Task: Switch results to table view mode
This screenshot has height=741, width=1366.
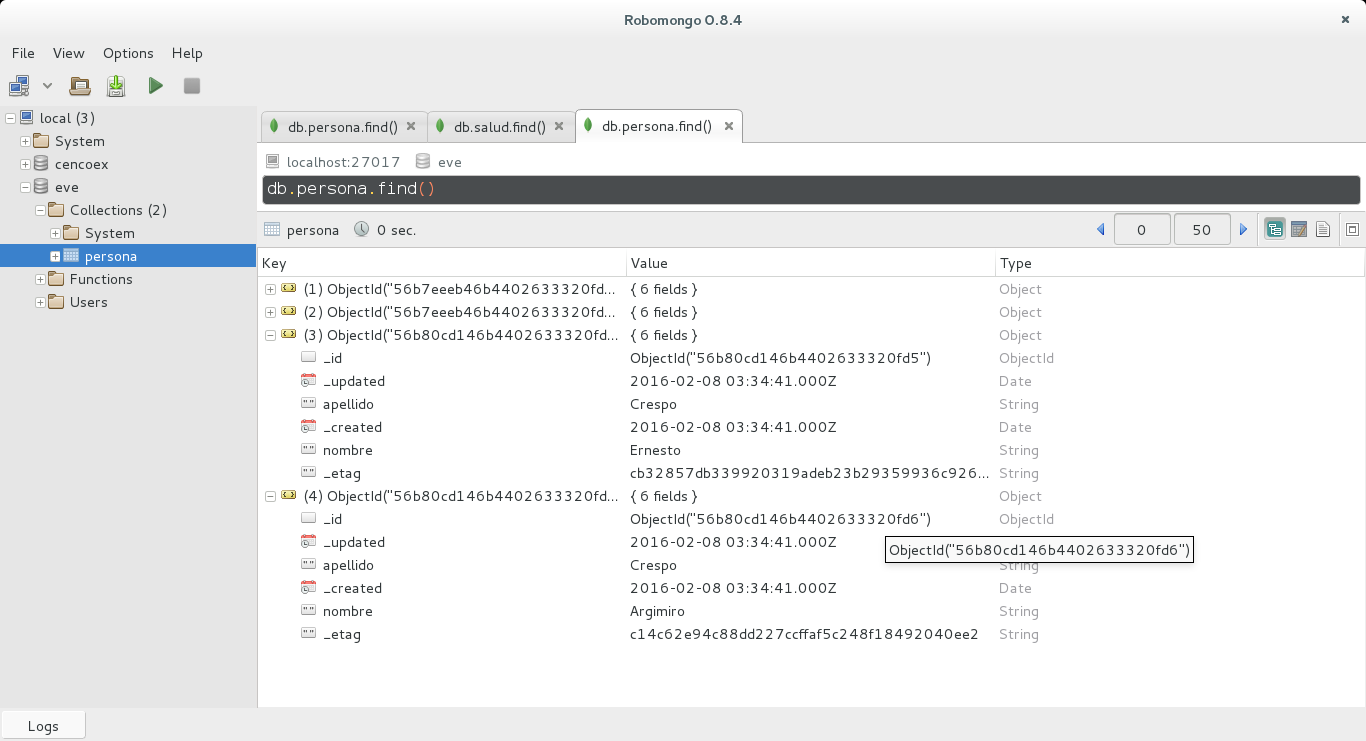Action: (1299, 230)
